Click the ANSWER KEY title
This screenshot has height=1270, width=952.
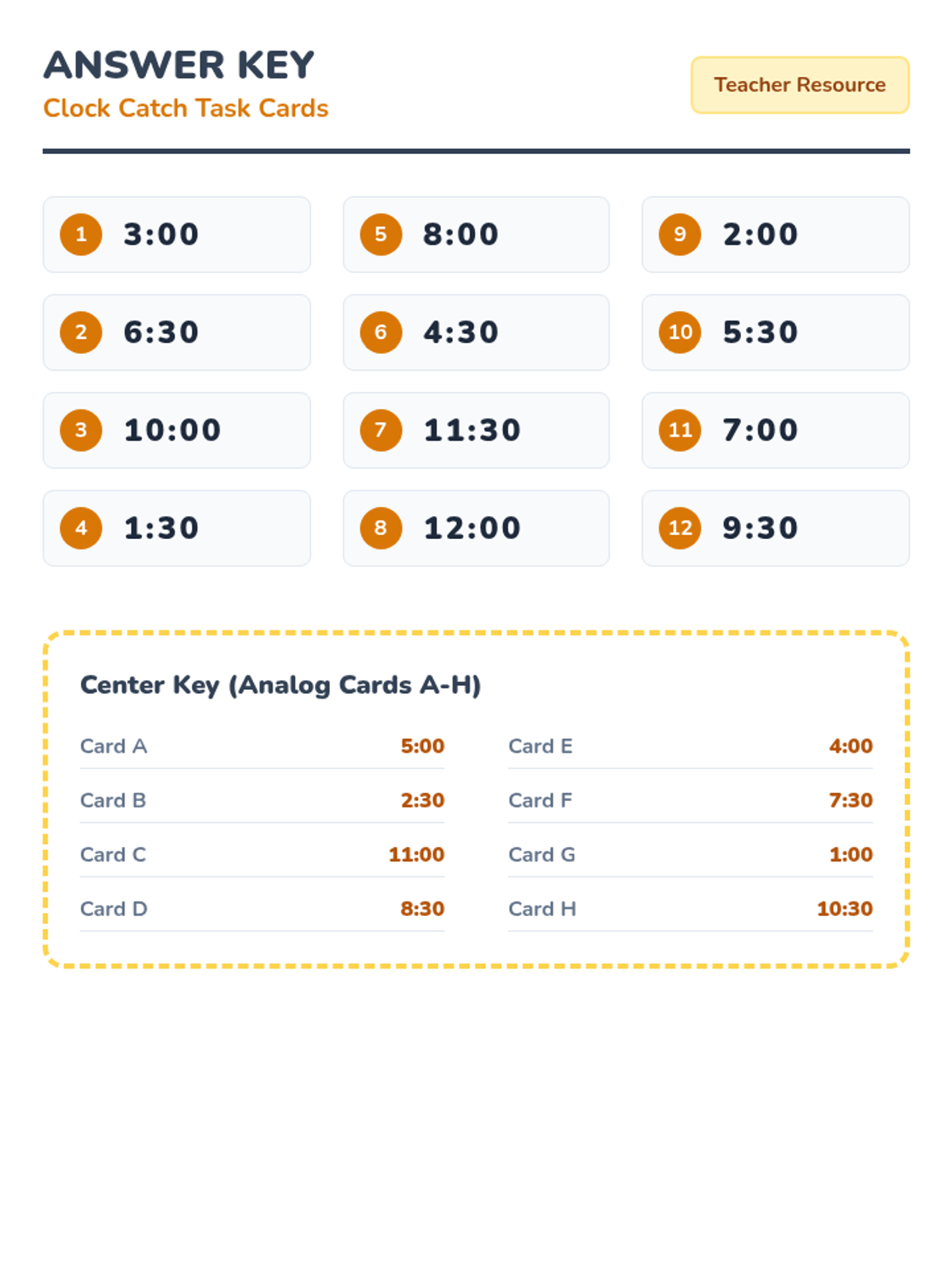[x=178, y=65]
